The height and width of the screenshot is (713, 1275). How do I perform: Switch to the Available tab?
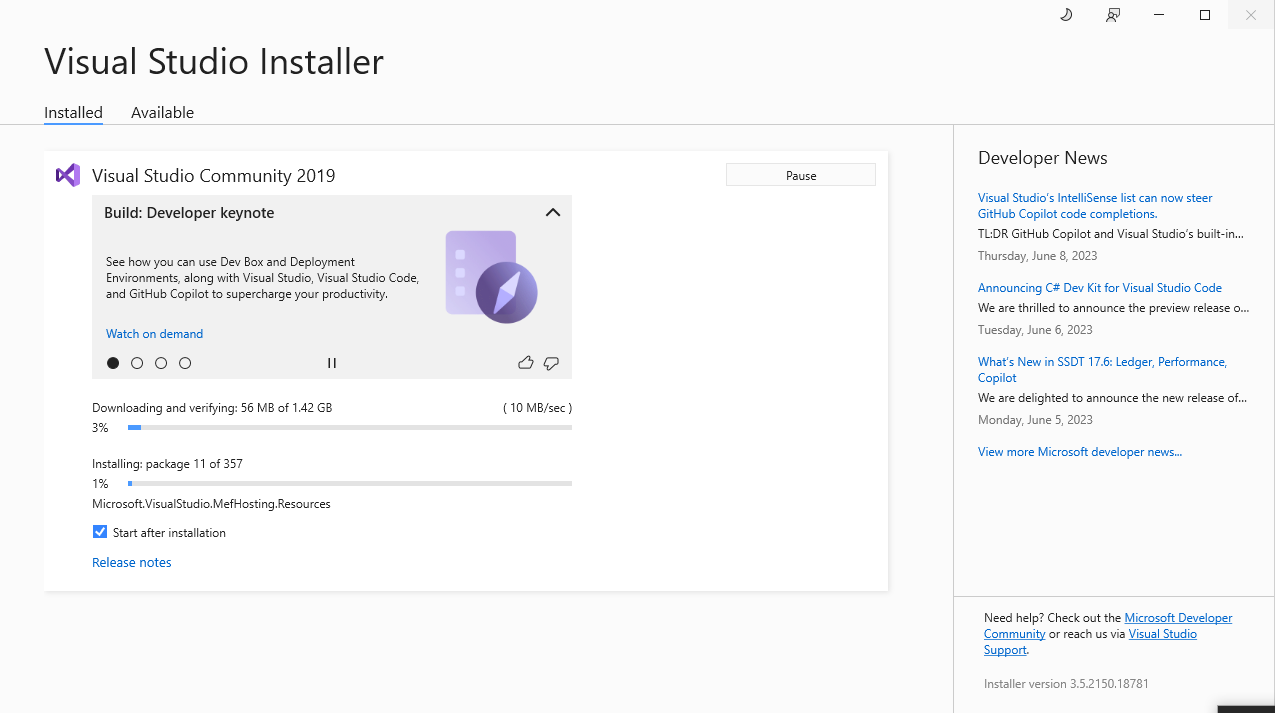click(162, 113)
